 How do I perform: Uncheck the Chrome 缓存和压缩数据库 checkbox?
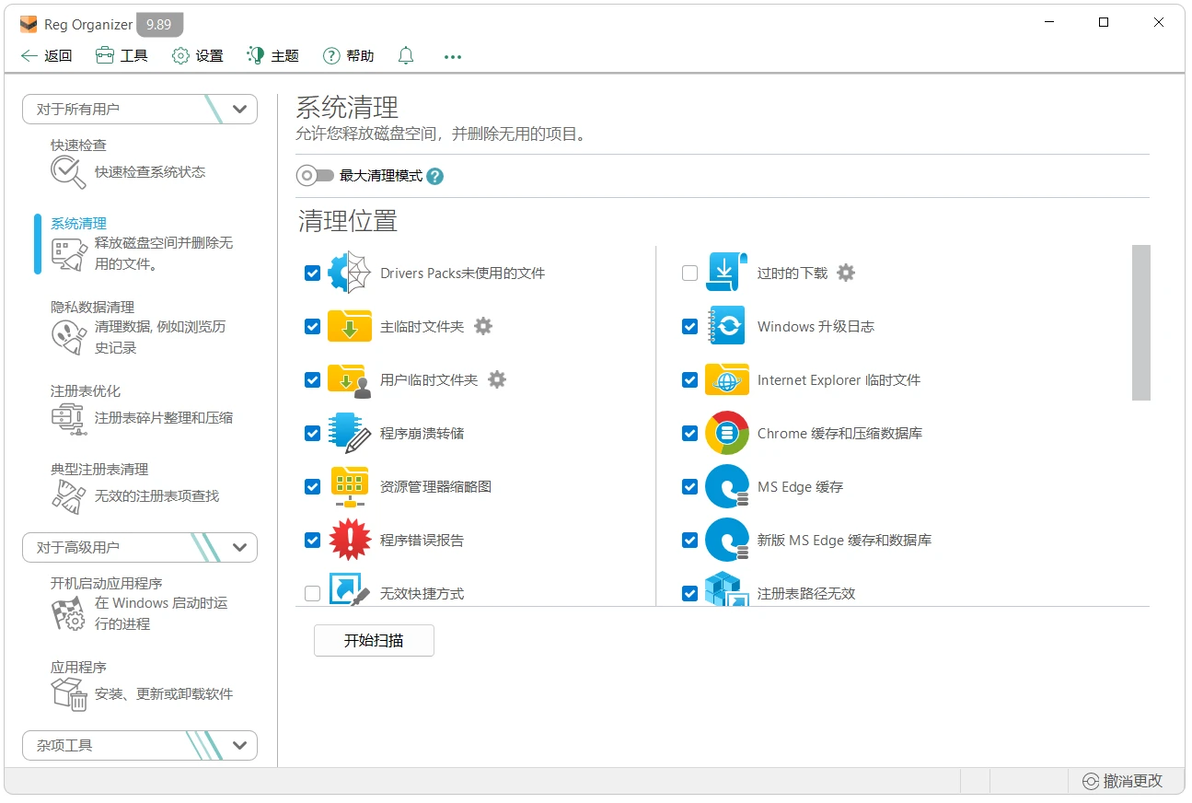[690, 433]
